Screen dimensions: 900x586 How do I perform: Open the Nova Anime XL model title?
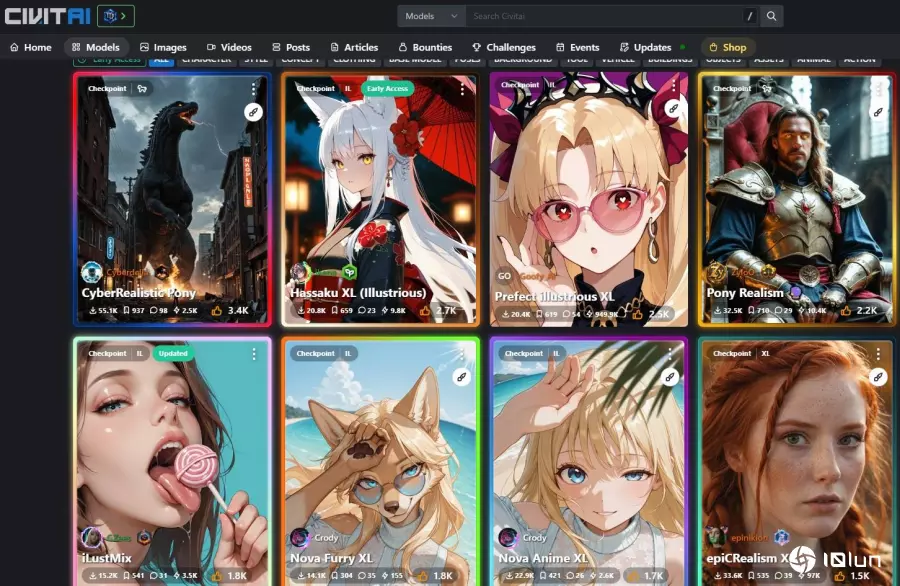[542, 558]
